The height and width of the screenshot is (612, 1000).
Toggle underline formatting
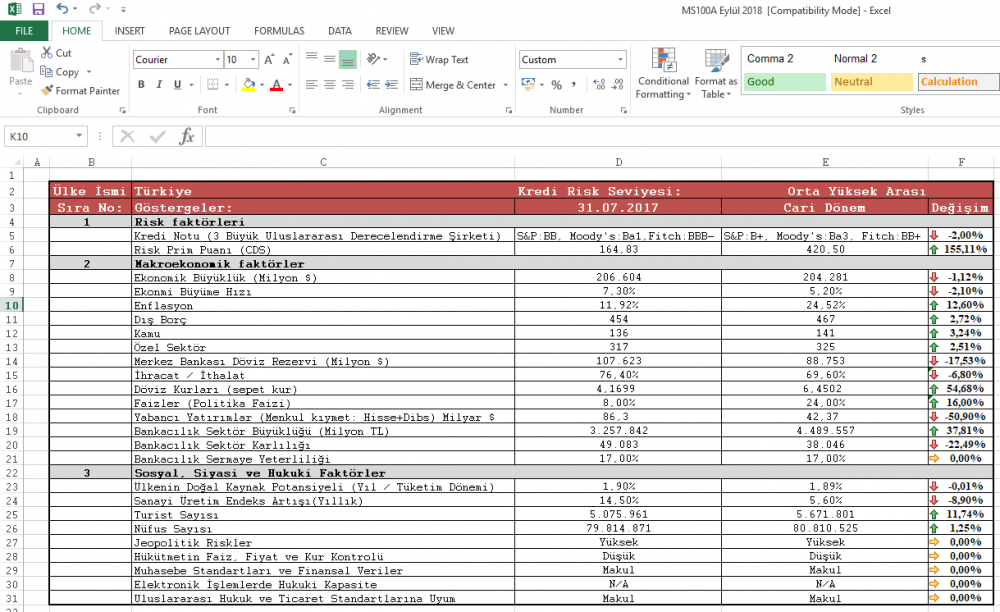coord(177,85)
